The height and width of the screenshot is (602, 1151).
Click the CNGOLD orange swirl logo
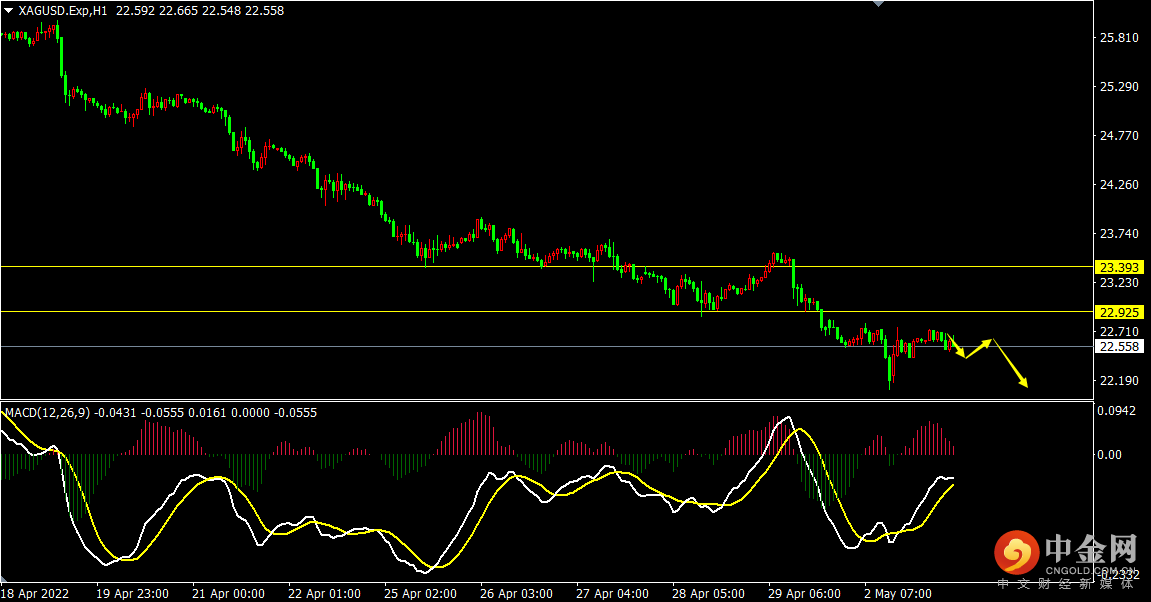coord(1017,552)
